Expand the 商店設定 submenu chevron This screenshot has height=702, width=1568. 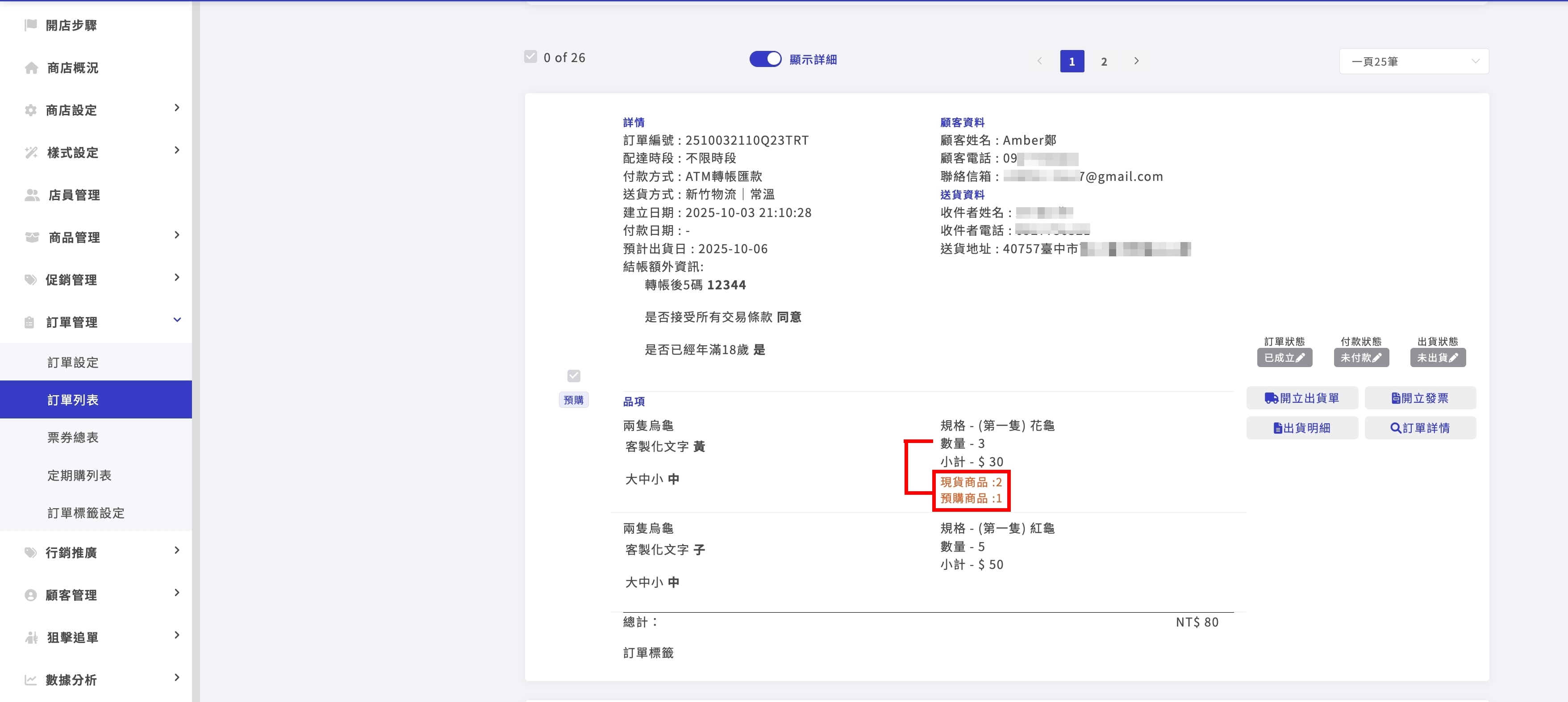click(x=177, y=108)
